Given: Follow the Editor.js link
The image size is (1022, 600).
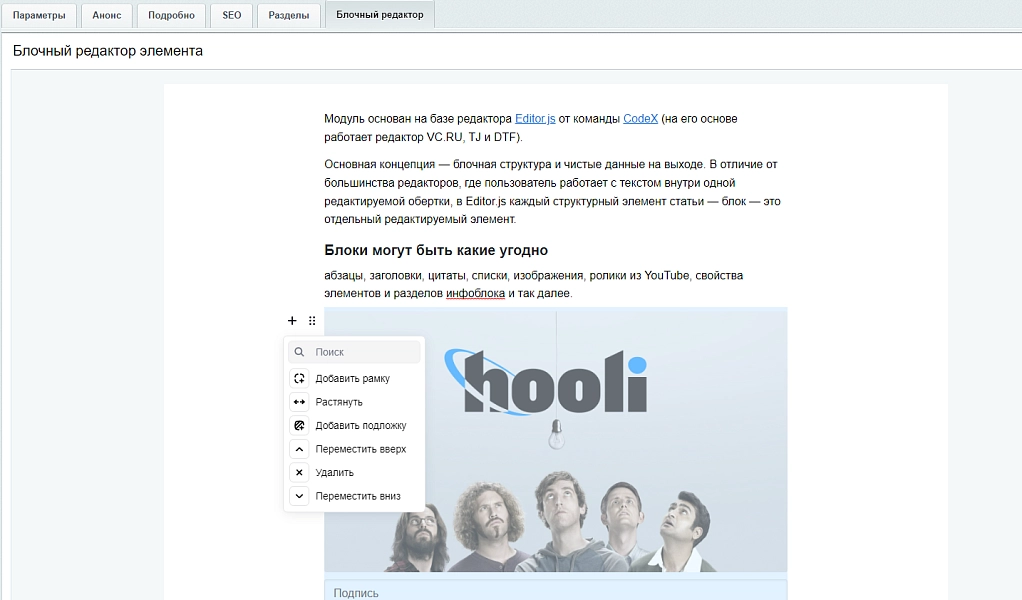Looking at the screenshot, I should (535, 119).
